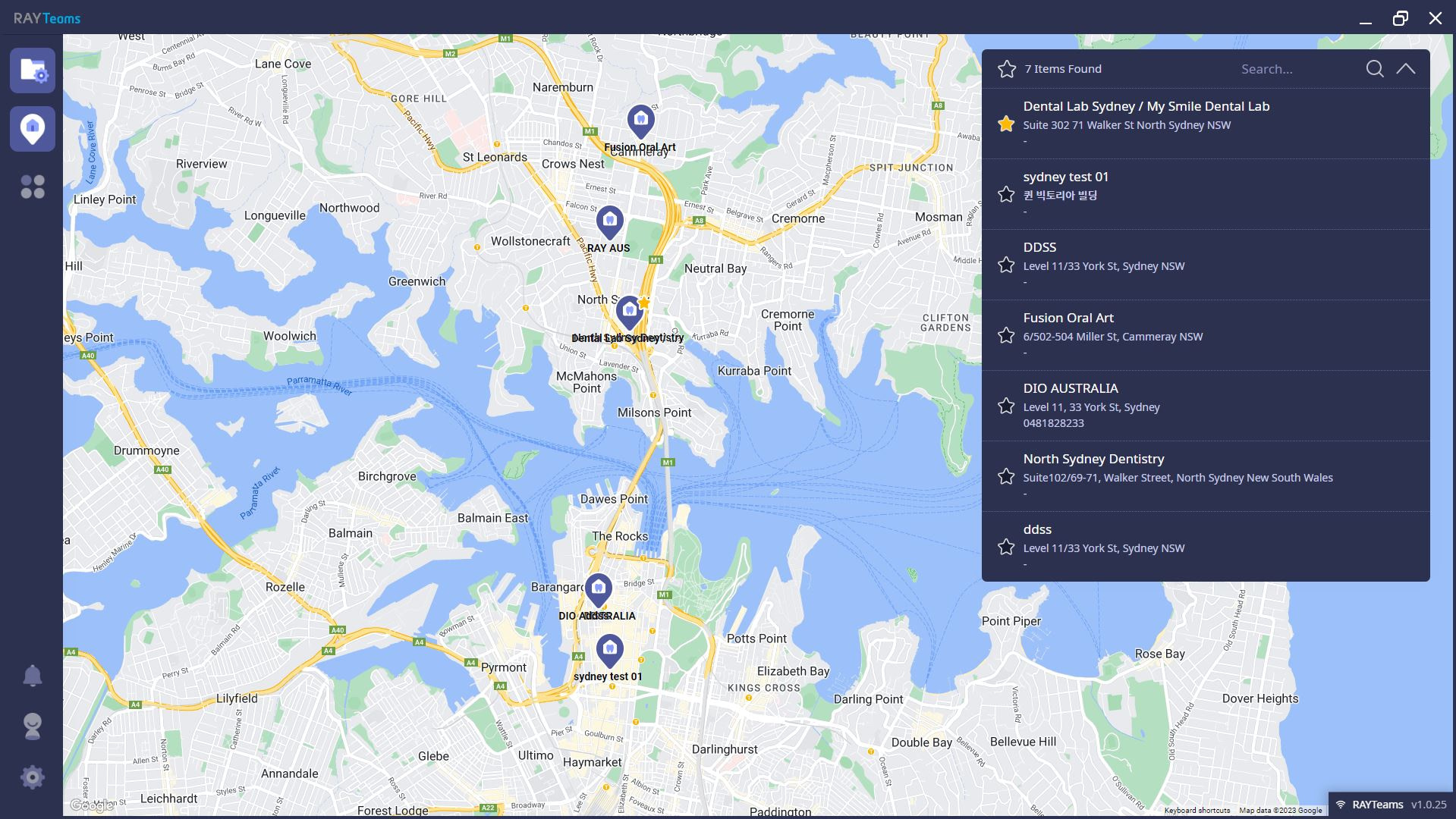The image size is (1456, 819).
Task: Open notifications via the bell icon
Action: click(32, 675)
